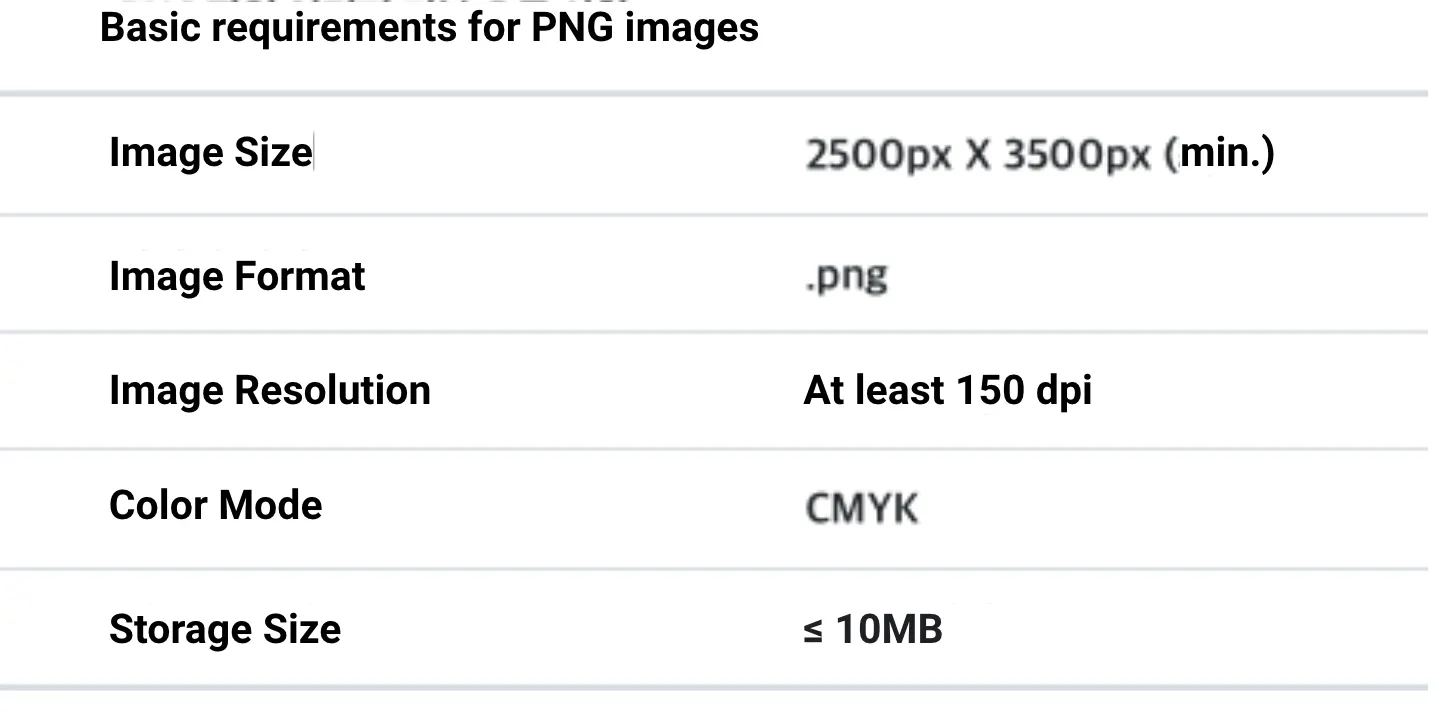Select the 'Storage Size' label

pyautogui.click(x=225, y=630)
